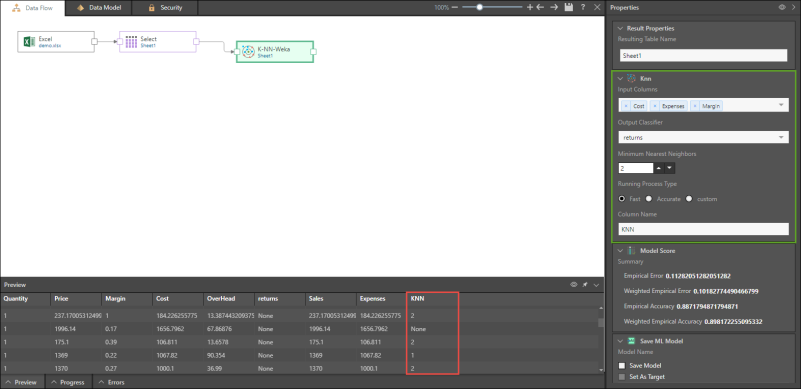Toggle Preview panel eye icon
This screenshot has height=389, width=801.
point(574,285)
